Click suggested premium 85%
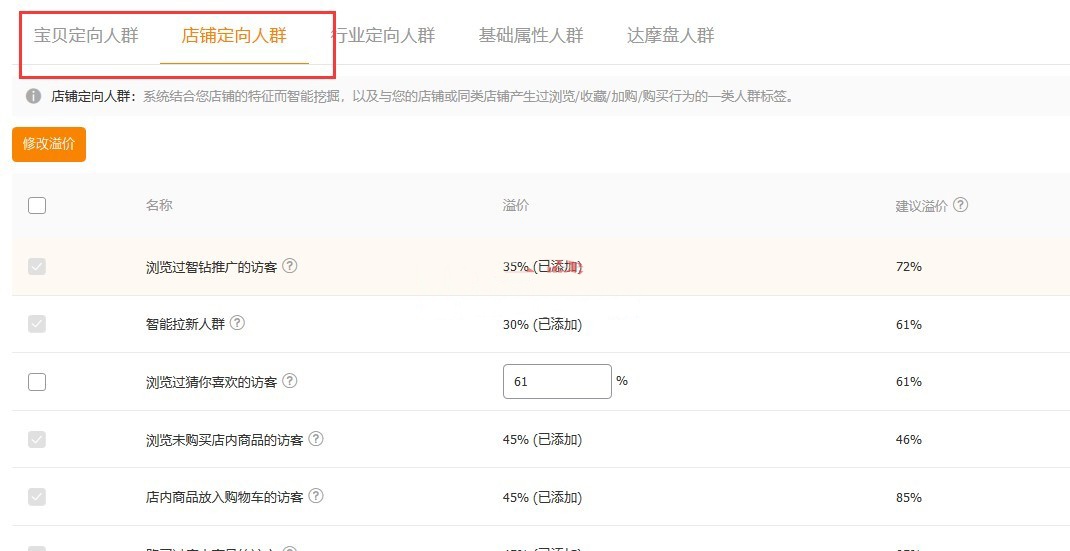 point(908,497)
